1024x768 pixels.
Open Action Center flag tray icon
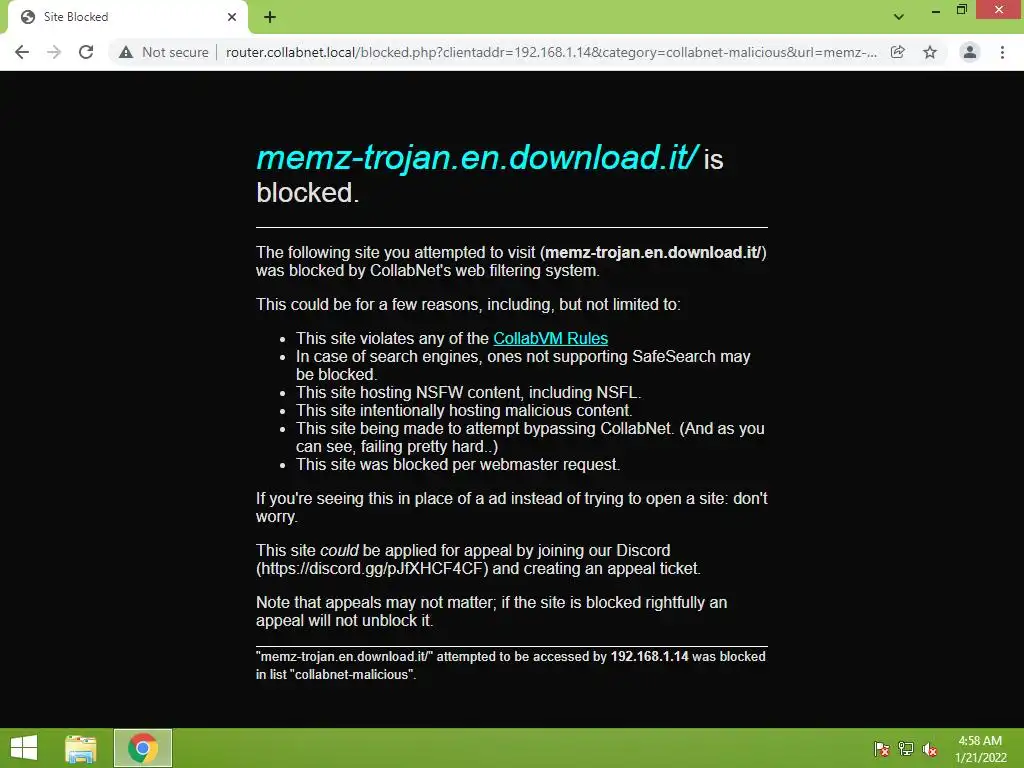pos(882,749)
